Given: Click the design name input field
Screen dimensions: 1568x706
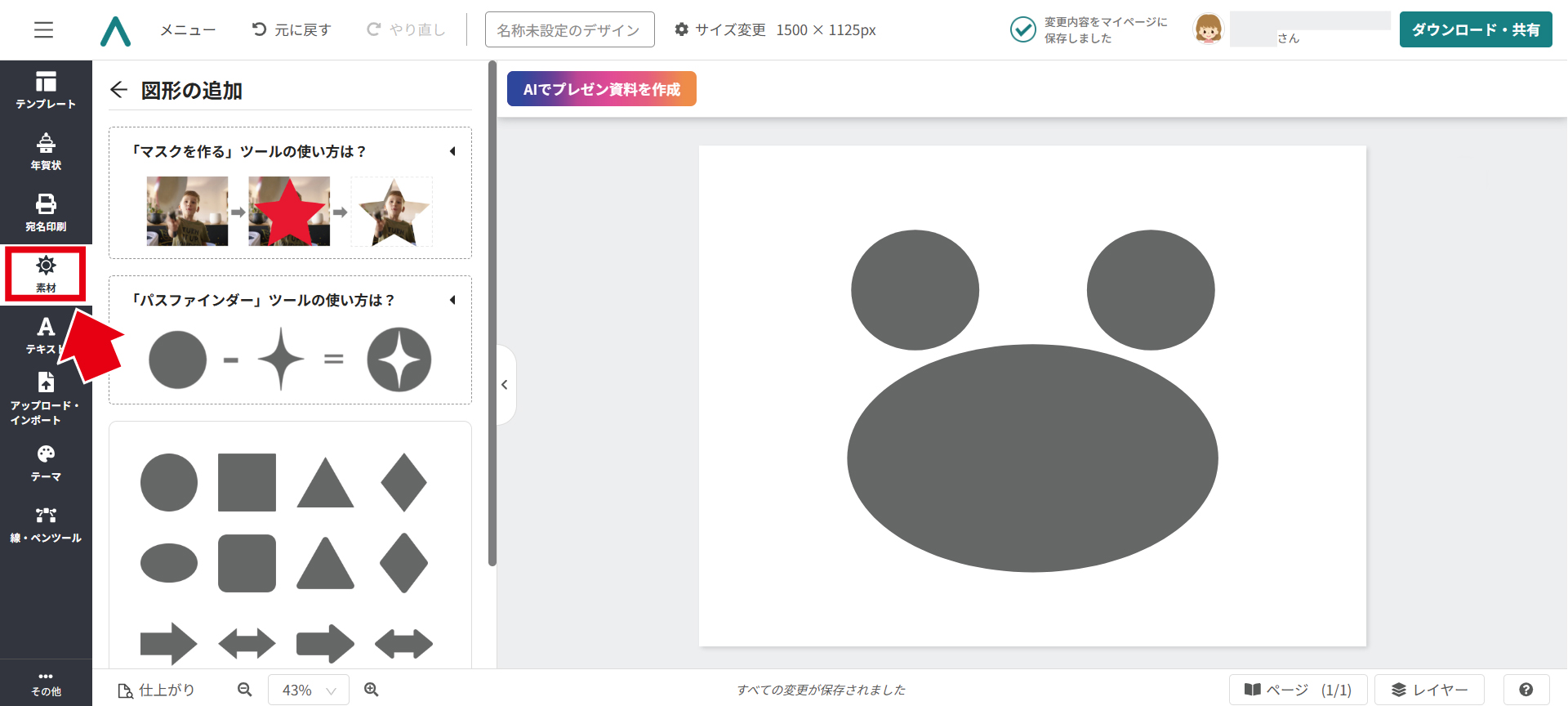Looking at the screenshot, I should [569, 30].
